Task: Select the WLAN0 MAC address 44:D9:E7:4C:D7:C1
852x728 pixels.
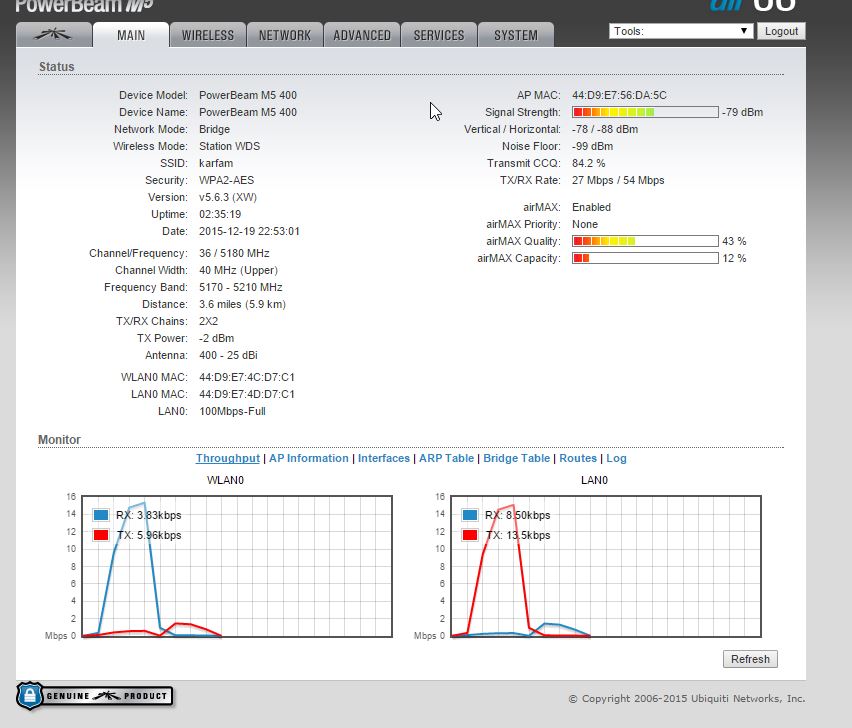Action: 247,377
